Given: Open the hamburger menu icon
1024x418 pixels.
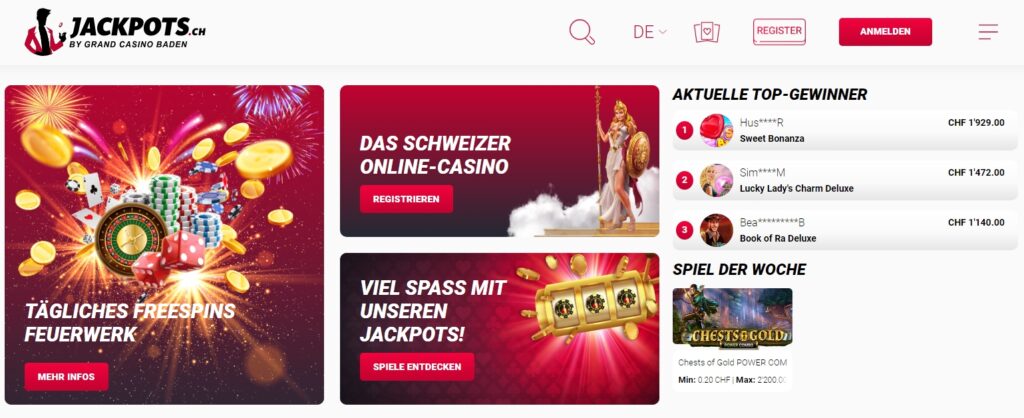Looking at the screenshot, I should tap(988, 31).
